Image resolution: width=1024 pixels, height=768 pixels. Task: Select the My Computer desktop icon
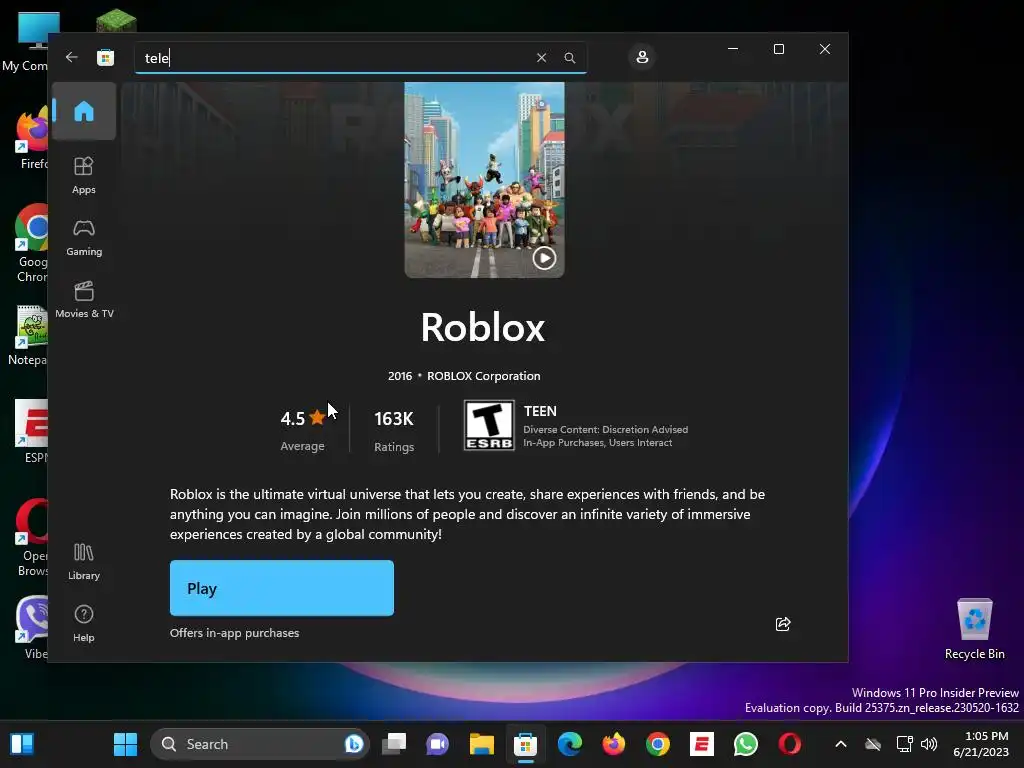coord(27,43)
